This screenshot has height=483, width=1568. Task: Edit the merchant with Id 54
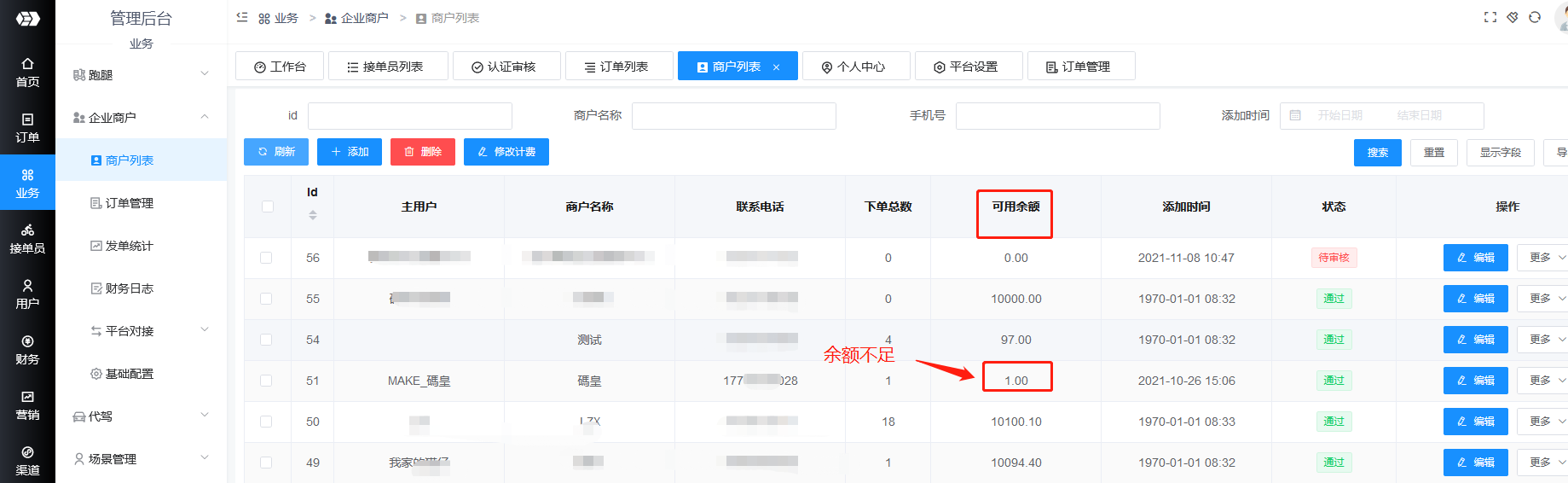click(x=1476, y=340)
